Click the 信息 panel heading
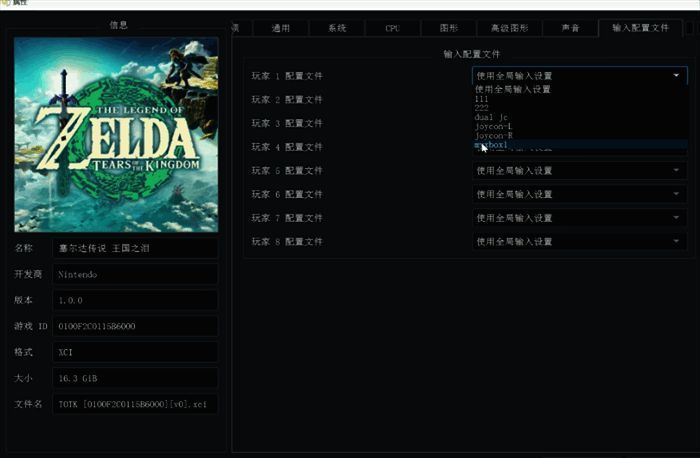Image resolution: width=700 pixels, height=458 pixels. click(x=118, y=25)
